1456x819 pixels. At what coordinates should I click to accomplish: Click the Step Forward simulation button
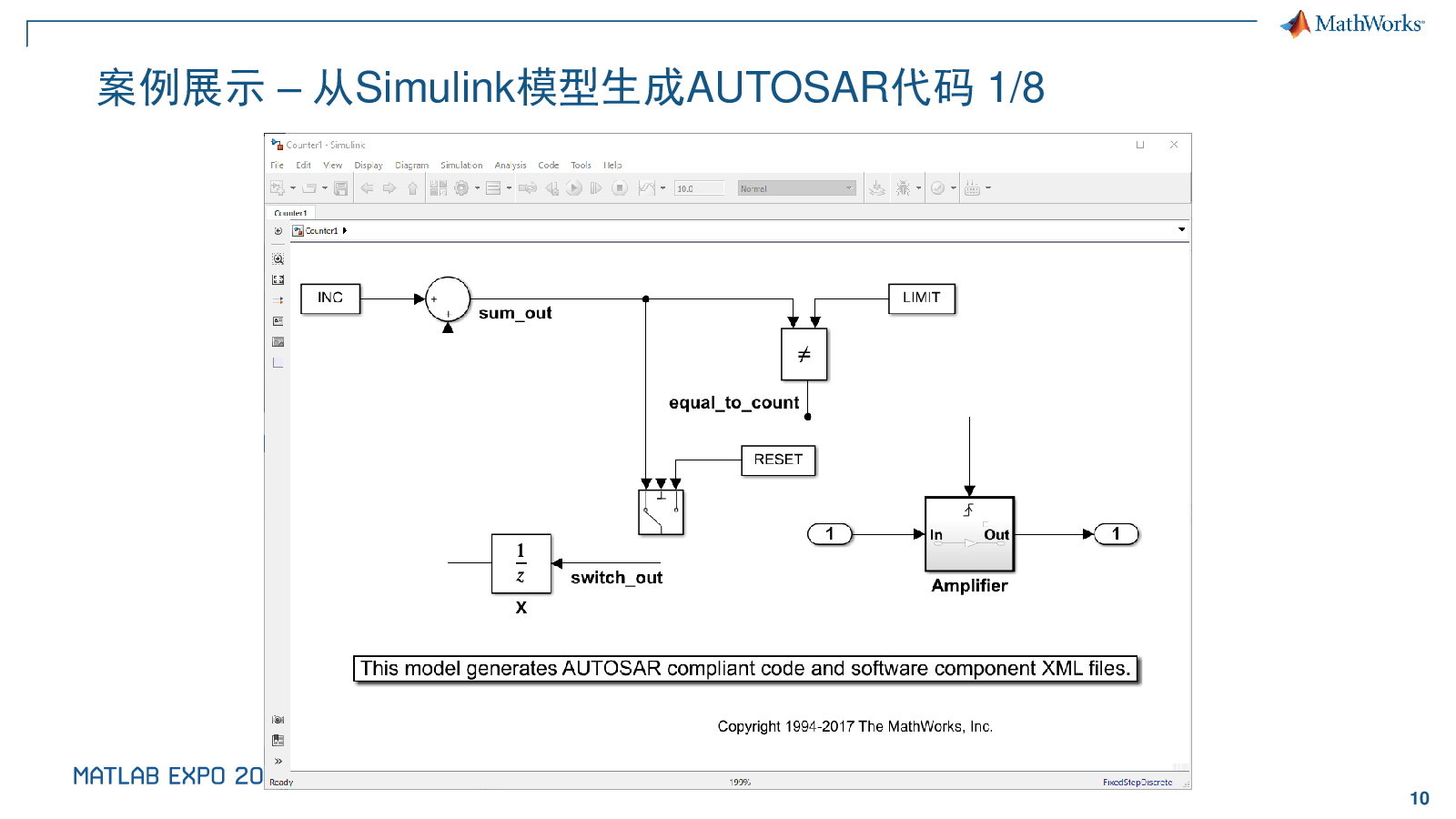tap(596, 188)
